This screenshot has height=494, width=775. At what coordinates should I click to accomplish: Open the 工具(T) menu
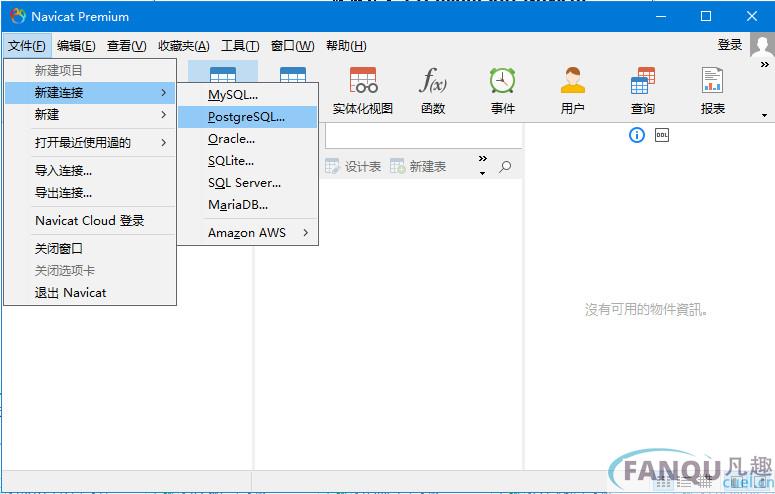point(240,46)
